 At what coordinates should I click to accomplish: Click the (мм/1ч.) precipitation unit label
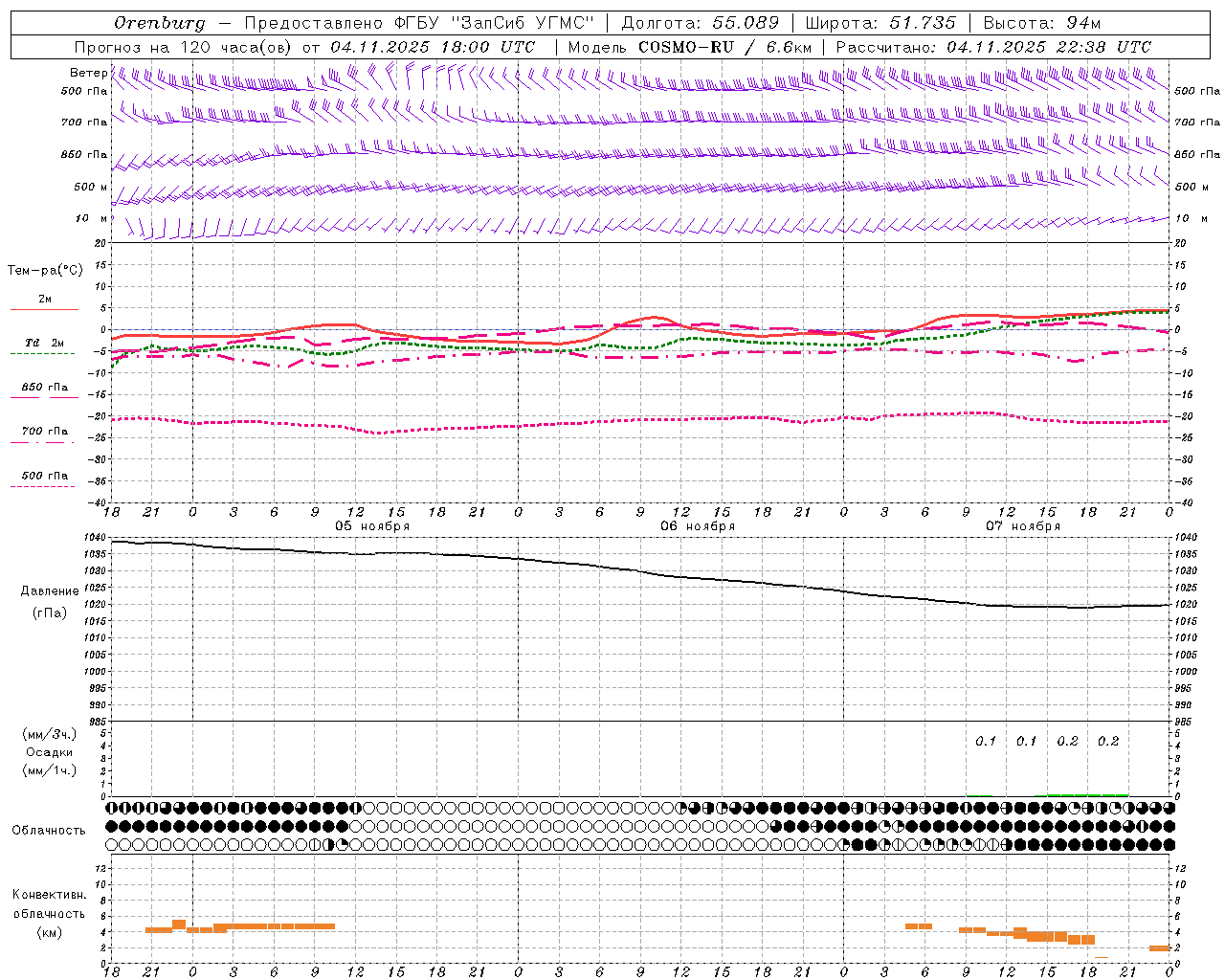(50, 770)
